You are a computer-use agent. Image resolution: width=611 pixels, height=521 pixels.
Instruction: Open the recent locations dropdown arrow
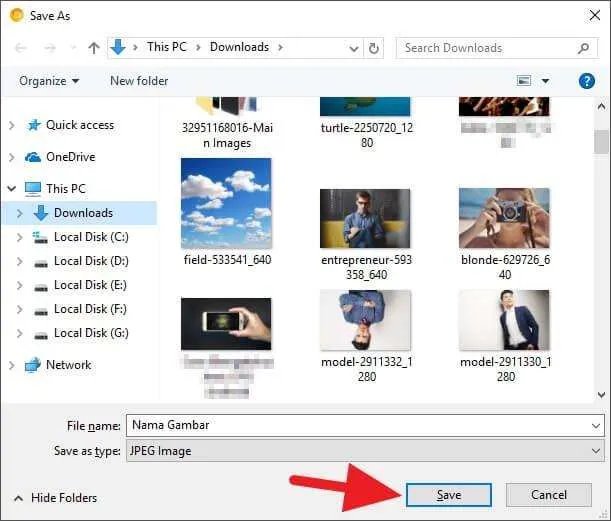click(x=73, y=48)
